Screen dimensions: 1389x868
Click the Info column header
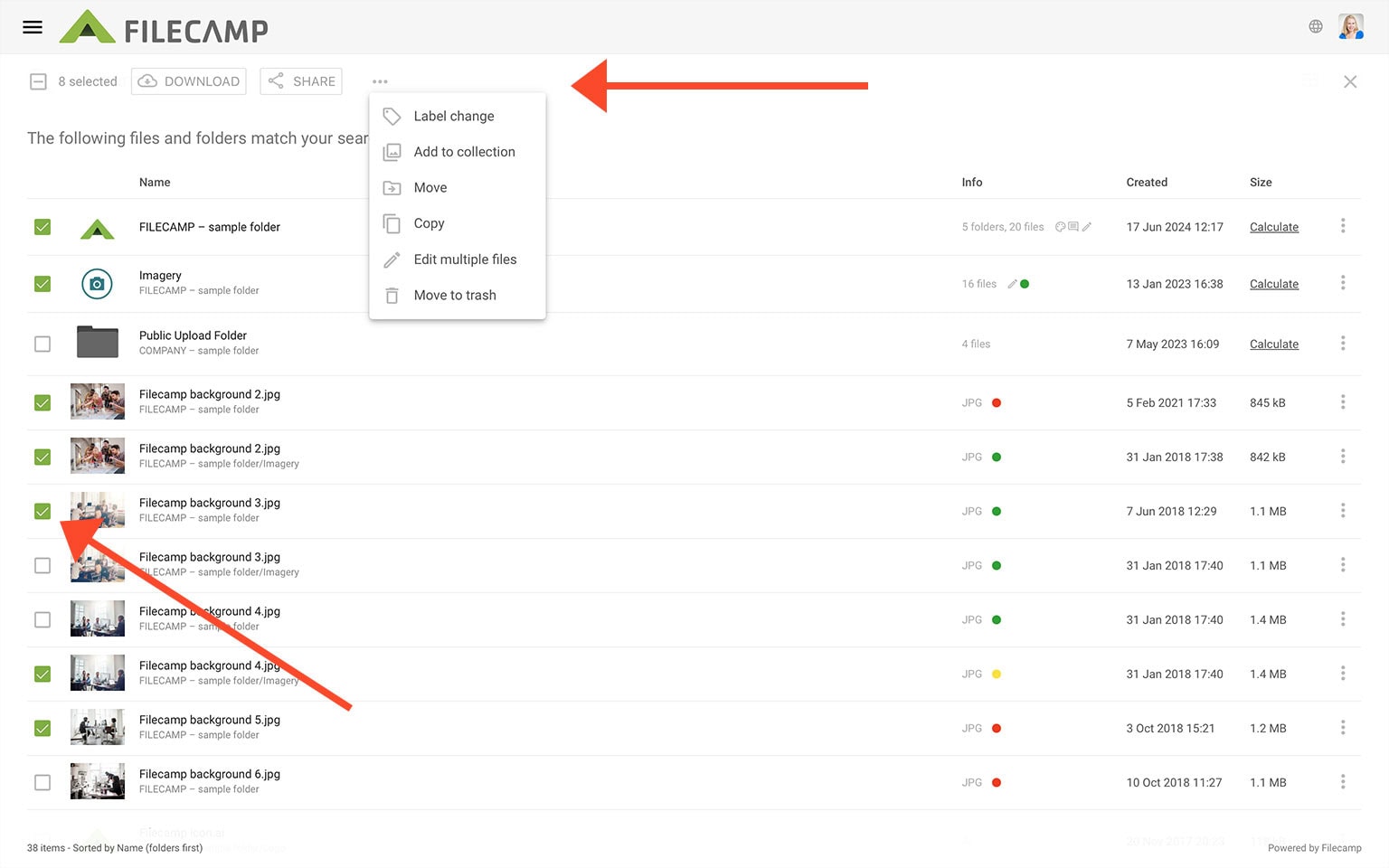coord(972,182)
